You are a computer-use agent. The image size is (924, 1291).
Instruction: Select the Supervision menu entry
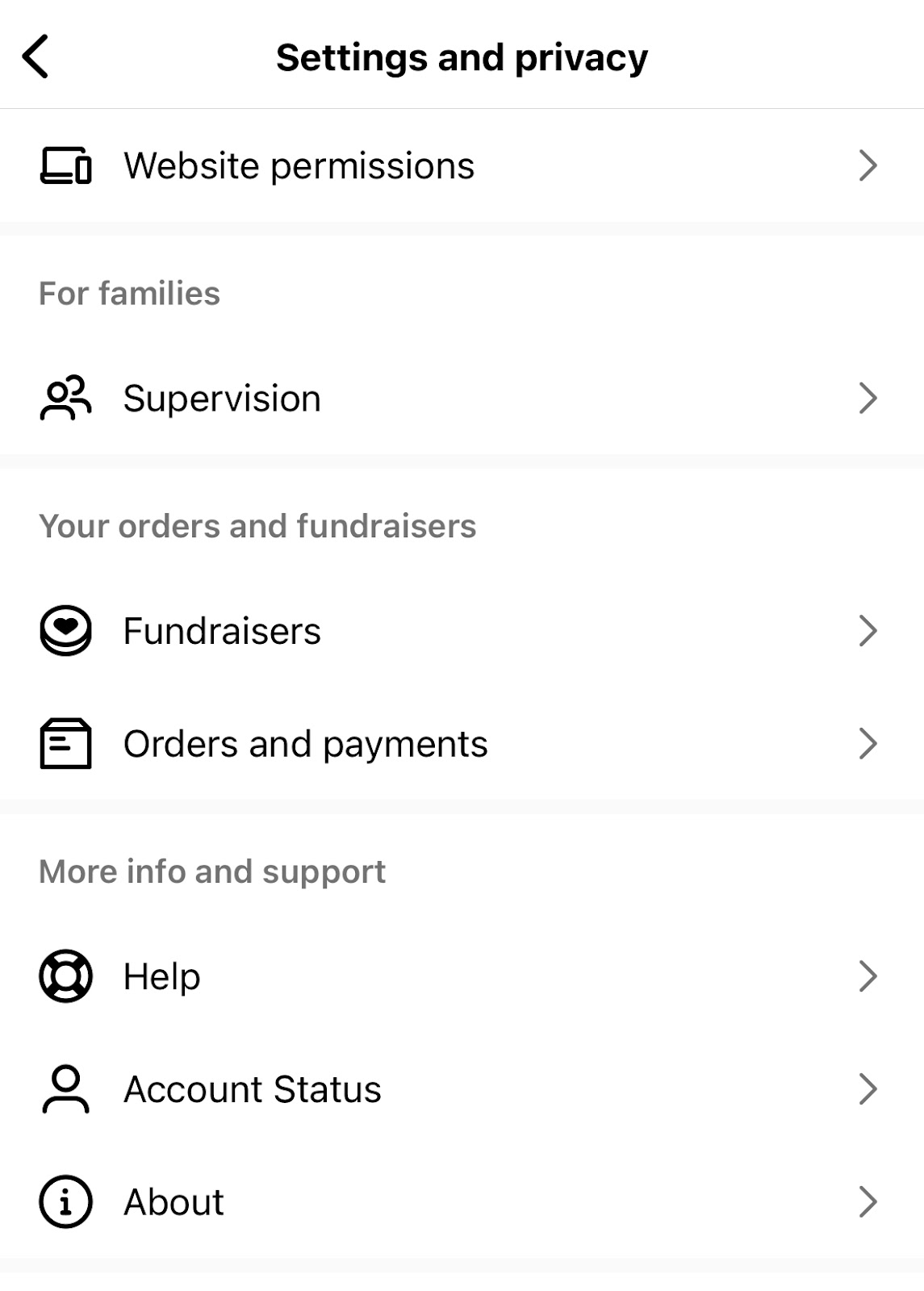coord(222,398)
